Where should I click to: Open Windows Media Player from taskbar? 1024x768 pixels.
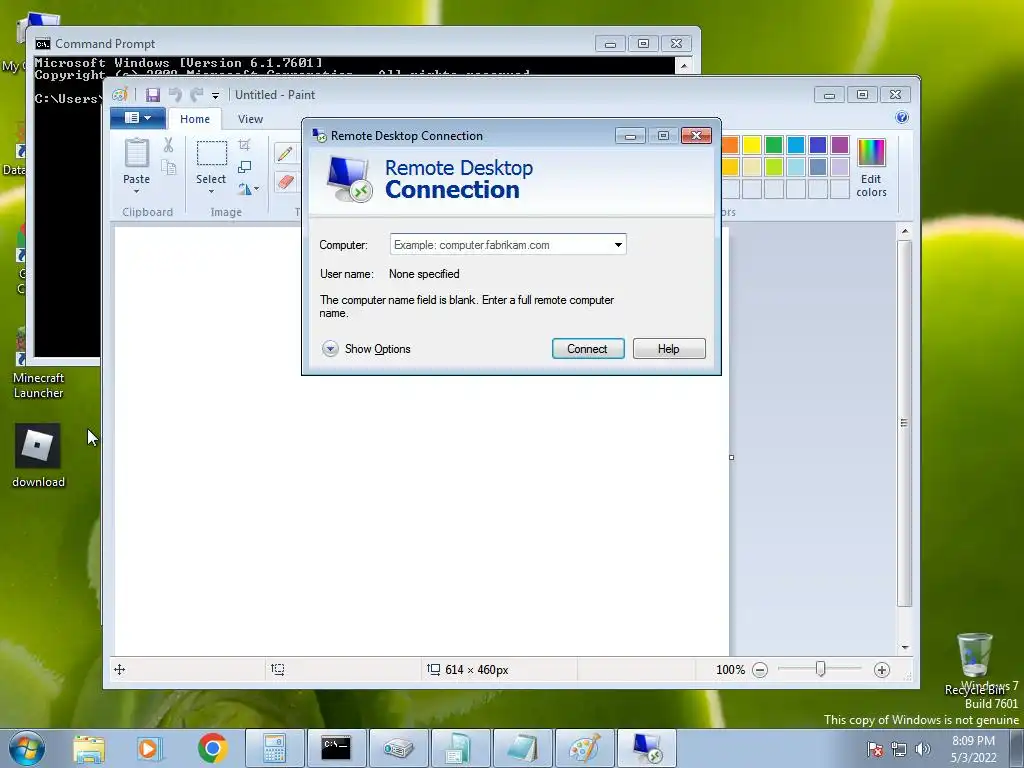point(148,749)
